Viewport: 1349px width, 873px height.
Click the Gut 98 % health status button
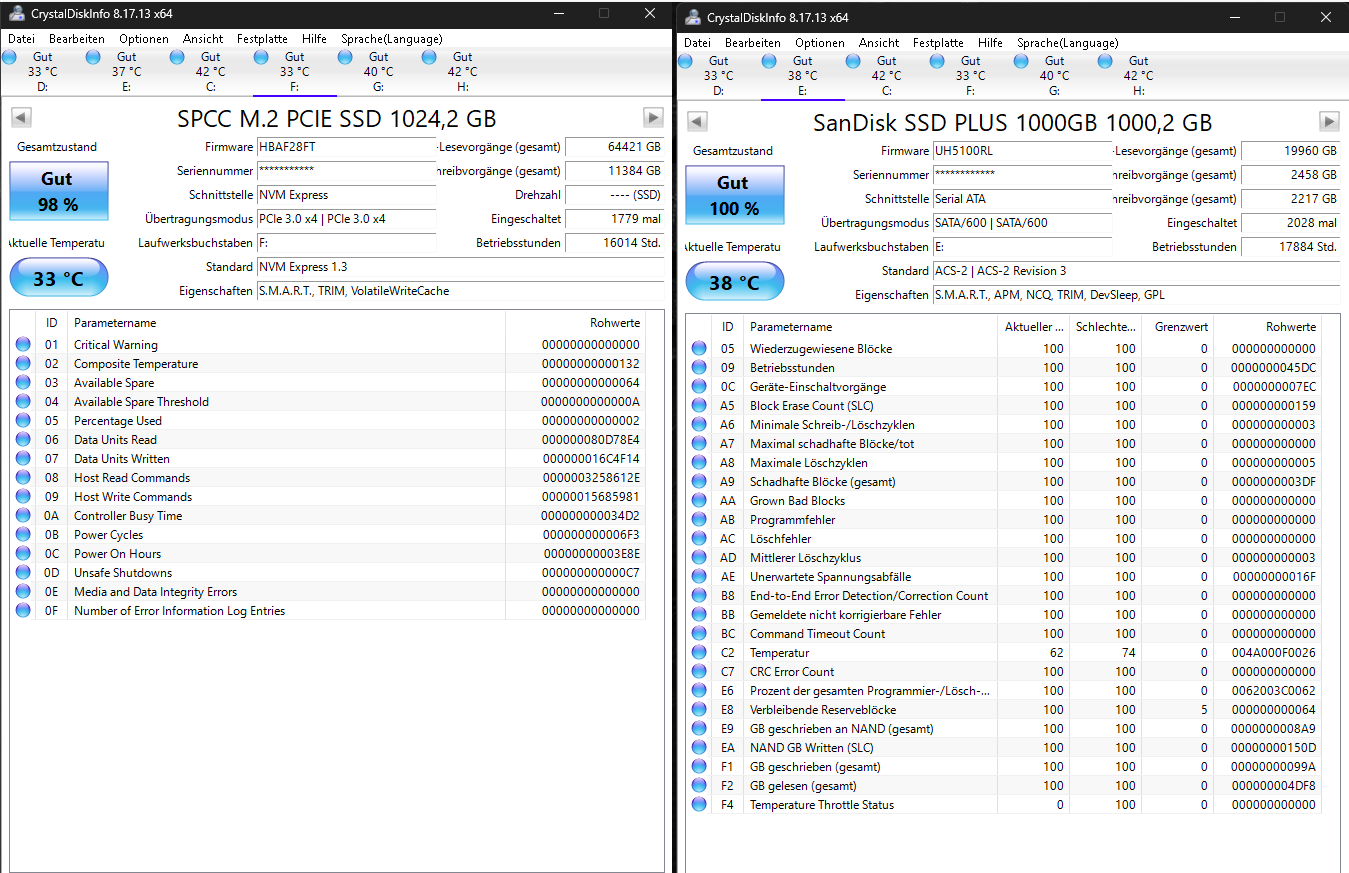pyautogui.click(x=58, y=191)
